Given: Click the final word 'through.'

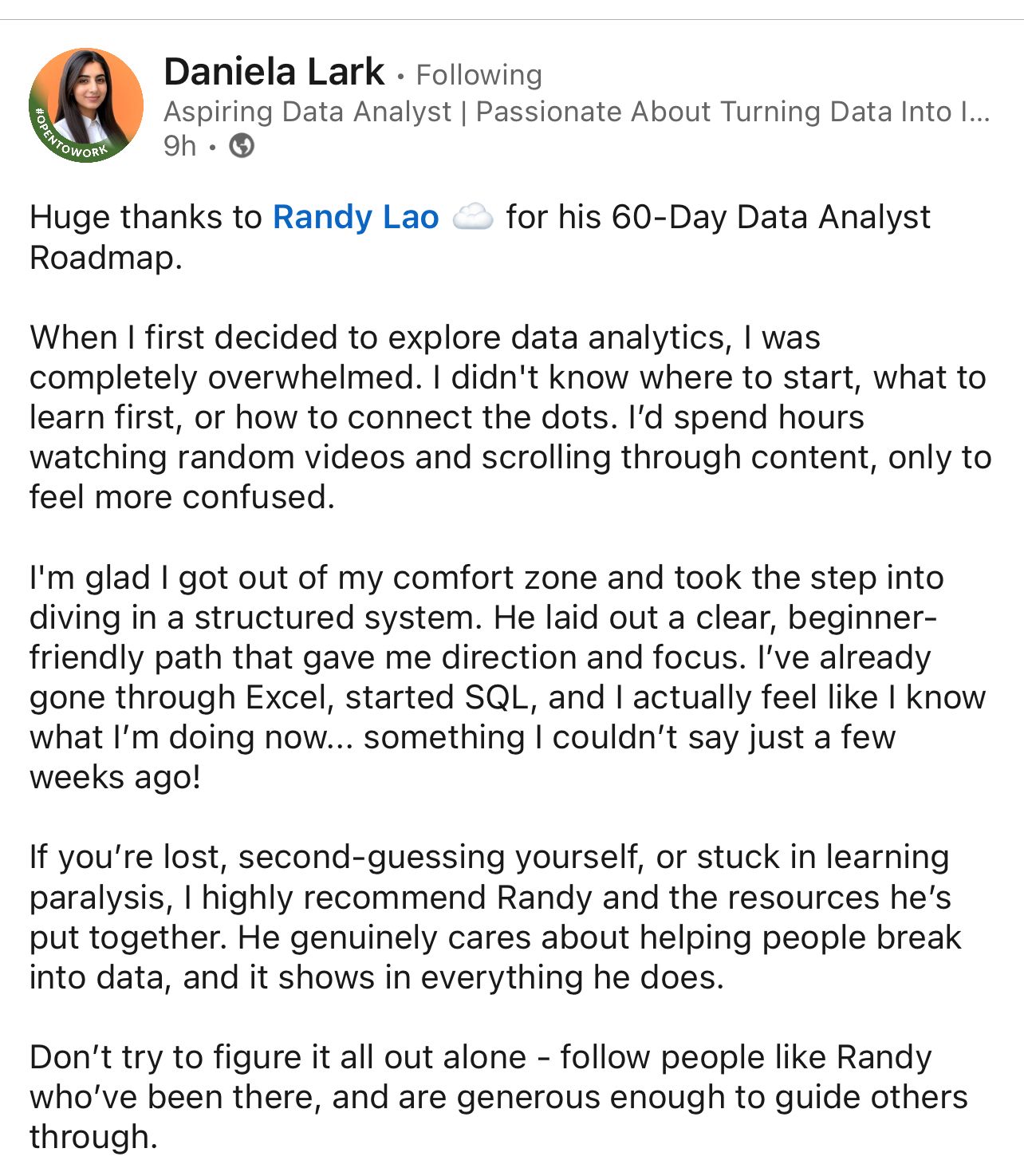Looking at the screenshot, I should (93, 1137).
